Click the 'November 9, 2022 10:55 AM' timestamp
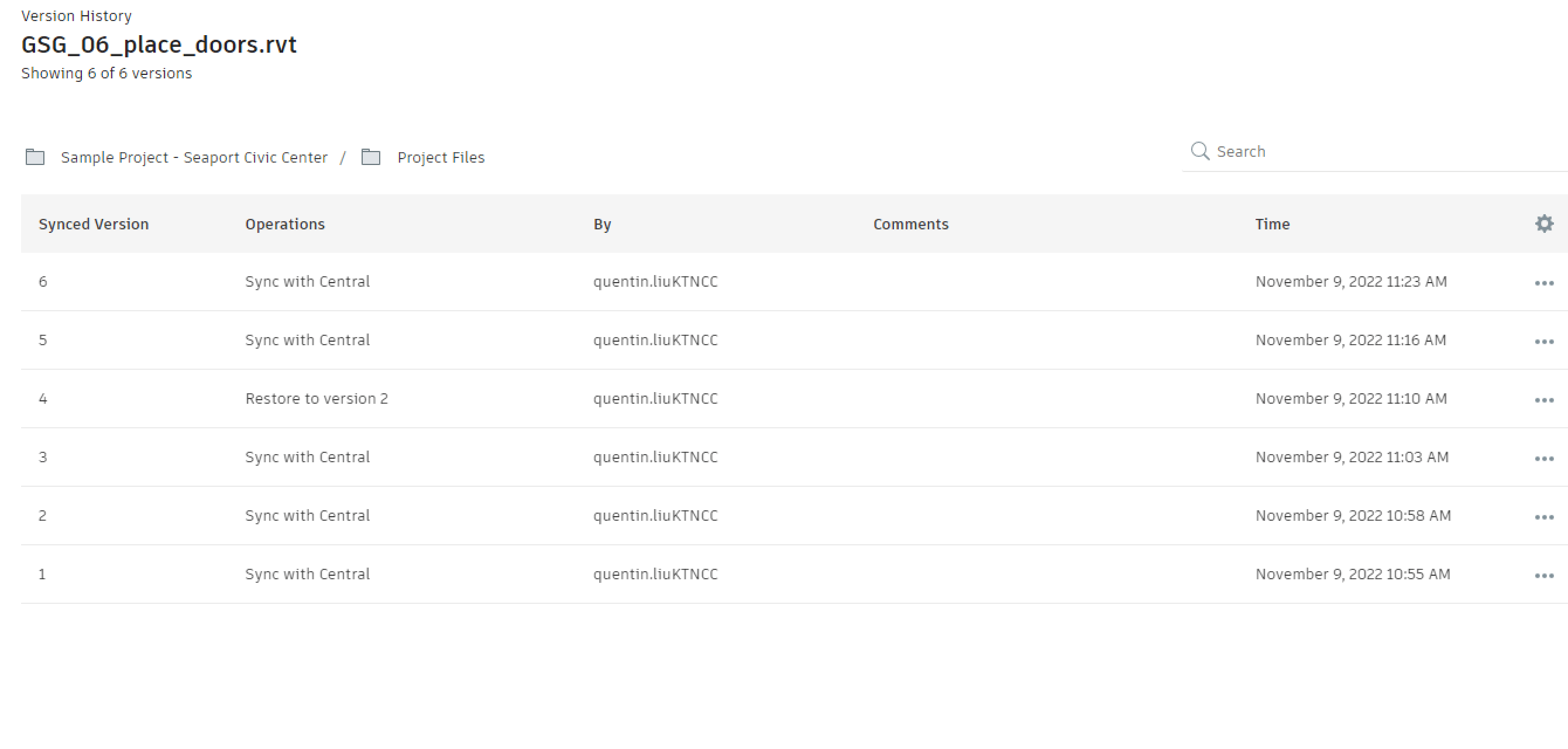 pos(1353,573)
